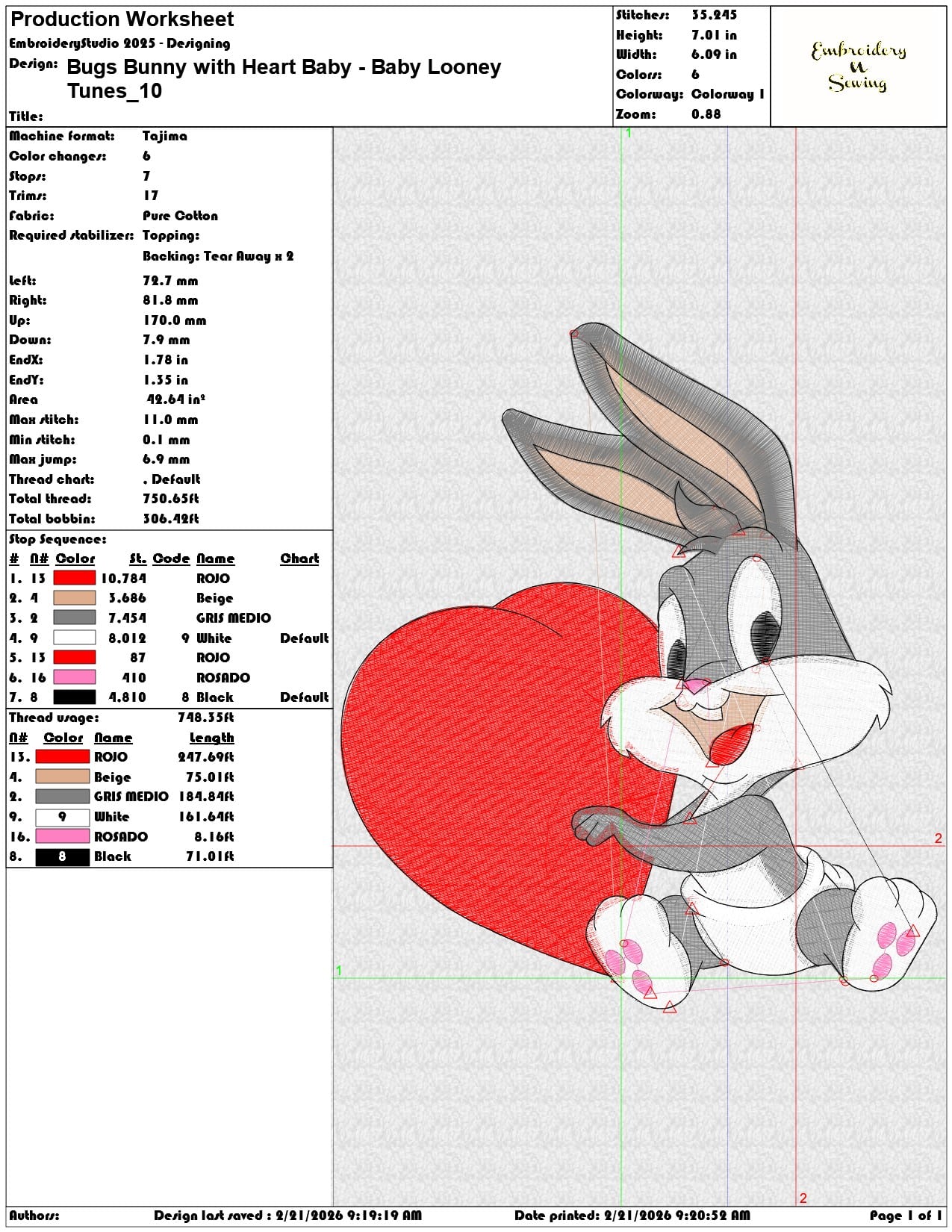Image resolution: width=952 pixels, height=1232 pixels.
Task: Click the Area value 42.64 in²
Action: (175, 399)
